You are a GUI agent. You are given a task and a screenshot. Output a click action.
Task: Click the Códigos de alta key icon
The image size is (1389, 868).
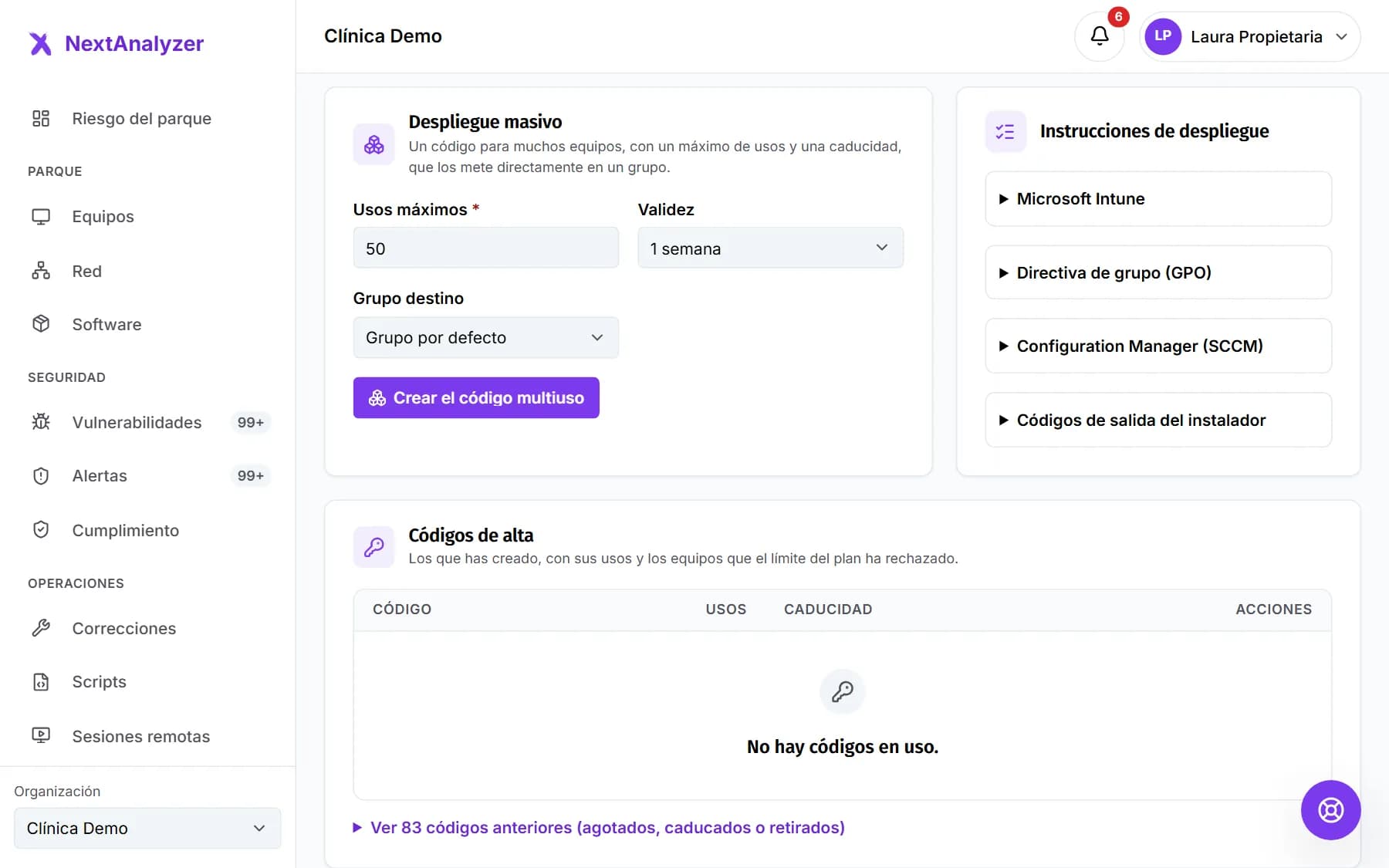tap(373, 547)
